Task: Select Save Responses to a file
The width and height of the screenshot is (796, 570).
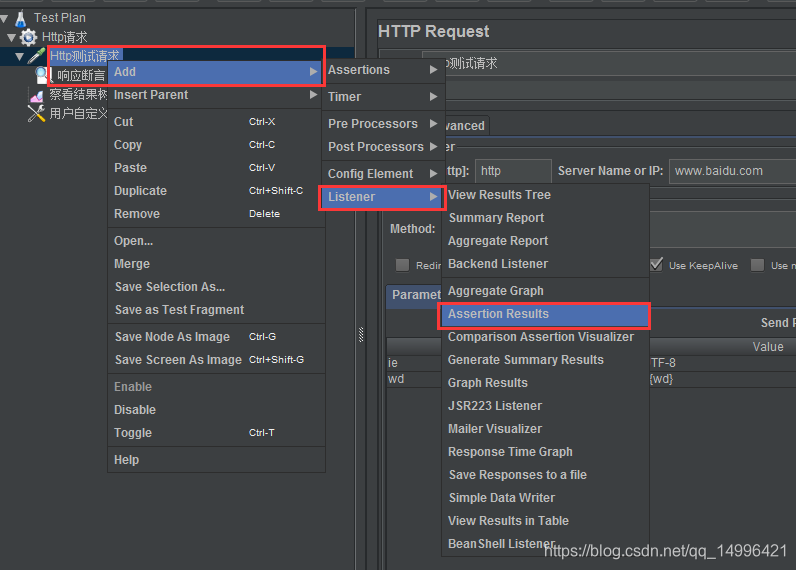Action: 546,475
